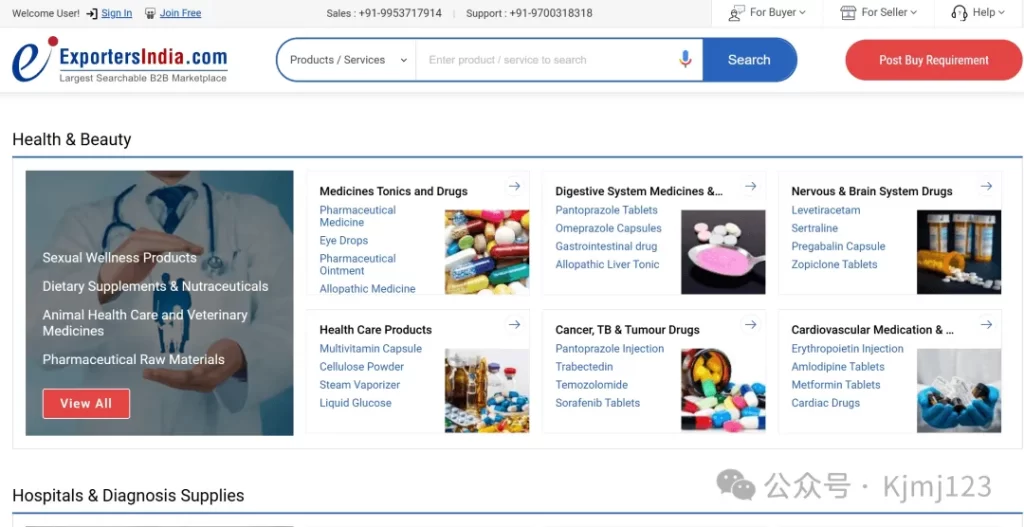The height and width of the screenshot is (527, 1024).
Task: Click the Search button
Action: pyautogui.click(x=749, y=59)
